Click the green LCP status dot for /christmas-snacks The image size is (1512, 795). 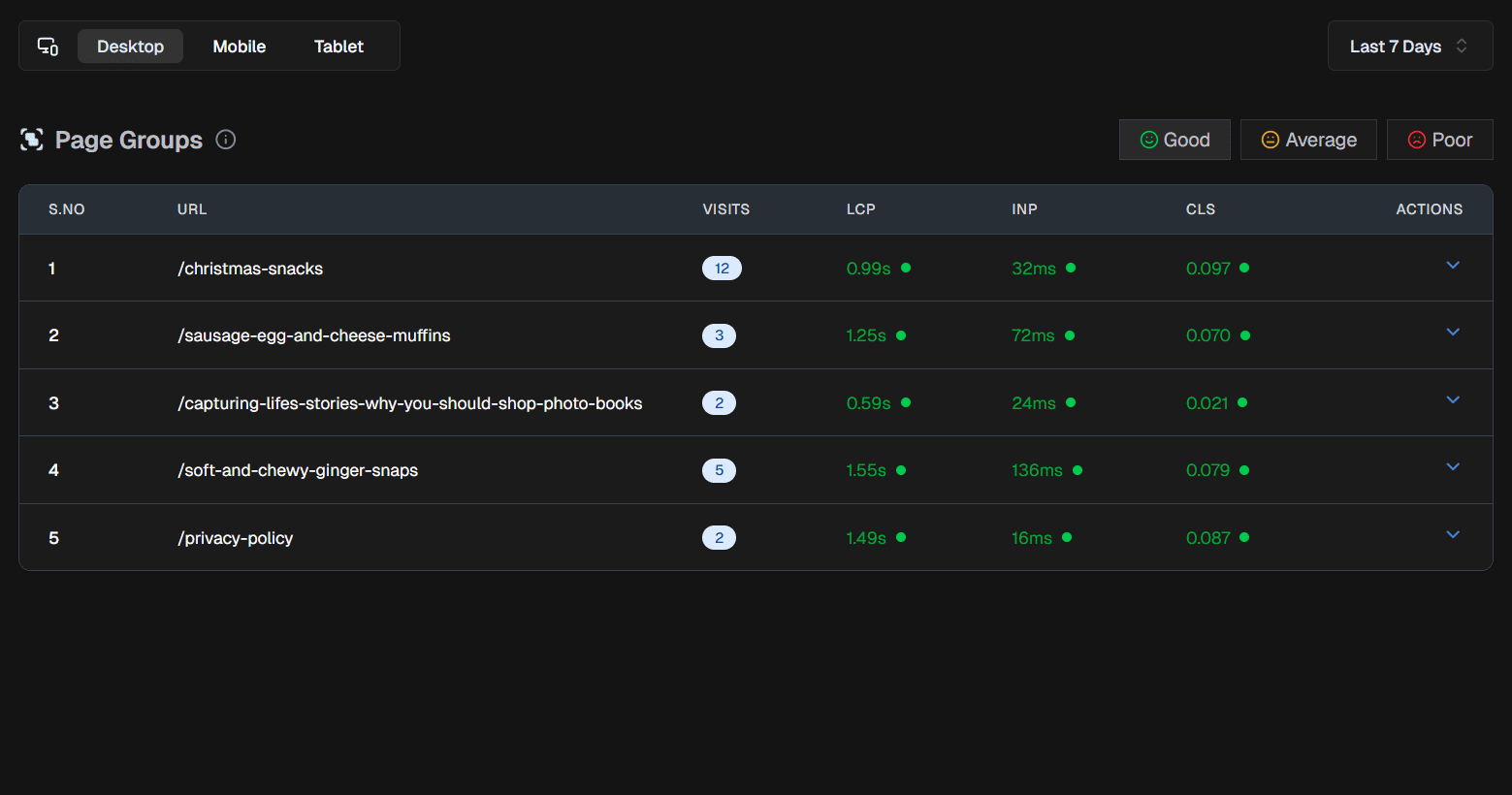click(x=906, y=268)
